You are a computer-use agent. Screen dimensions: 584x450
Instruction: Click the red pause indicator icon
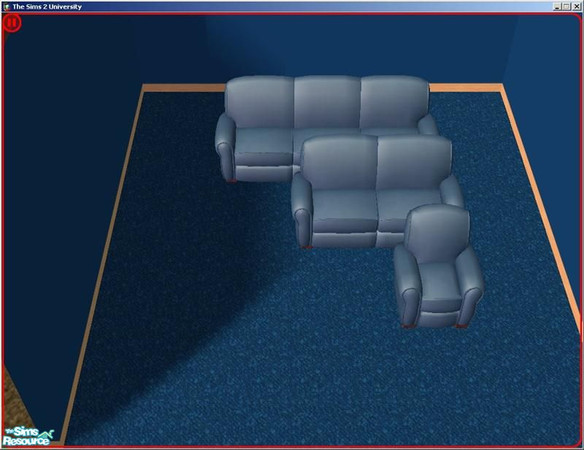(12, 23)
